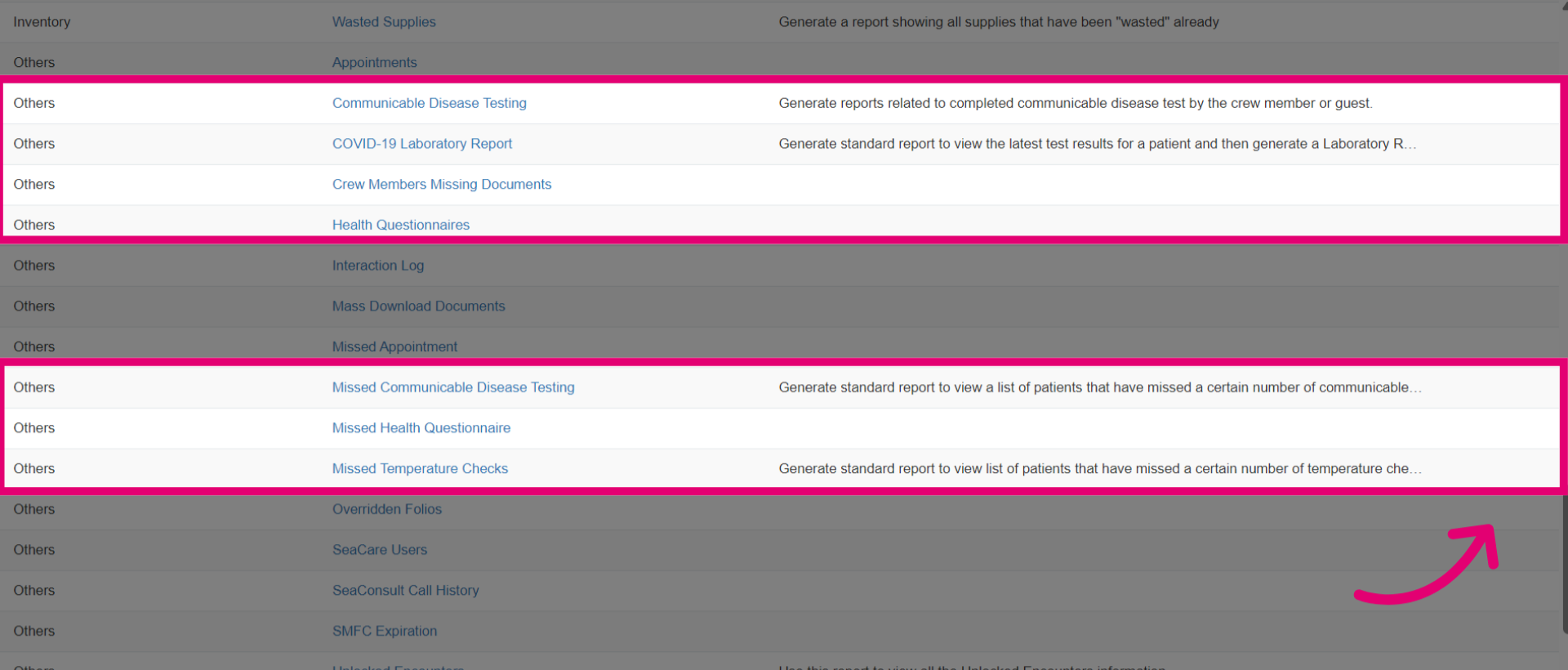Open the Missed Appointment report

tap(394, 347)
